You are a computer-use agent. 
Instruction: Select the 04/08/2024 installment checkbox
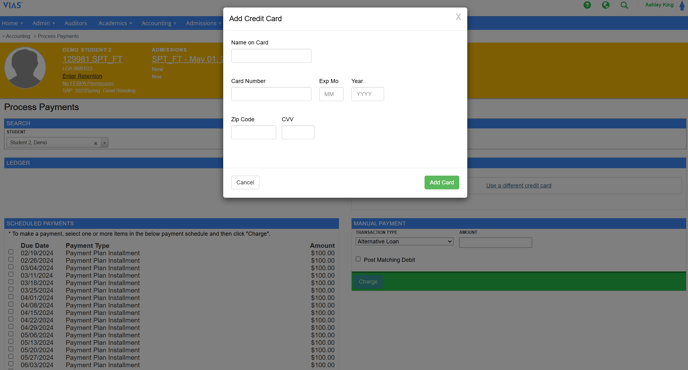(11, 304)
